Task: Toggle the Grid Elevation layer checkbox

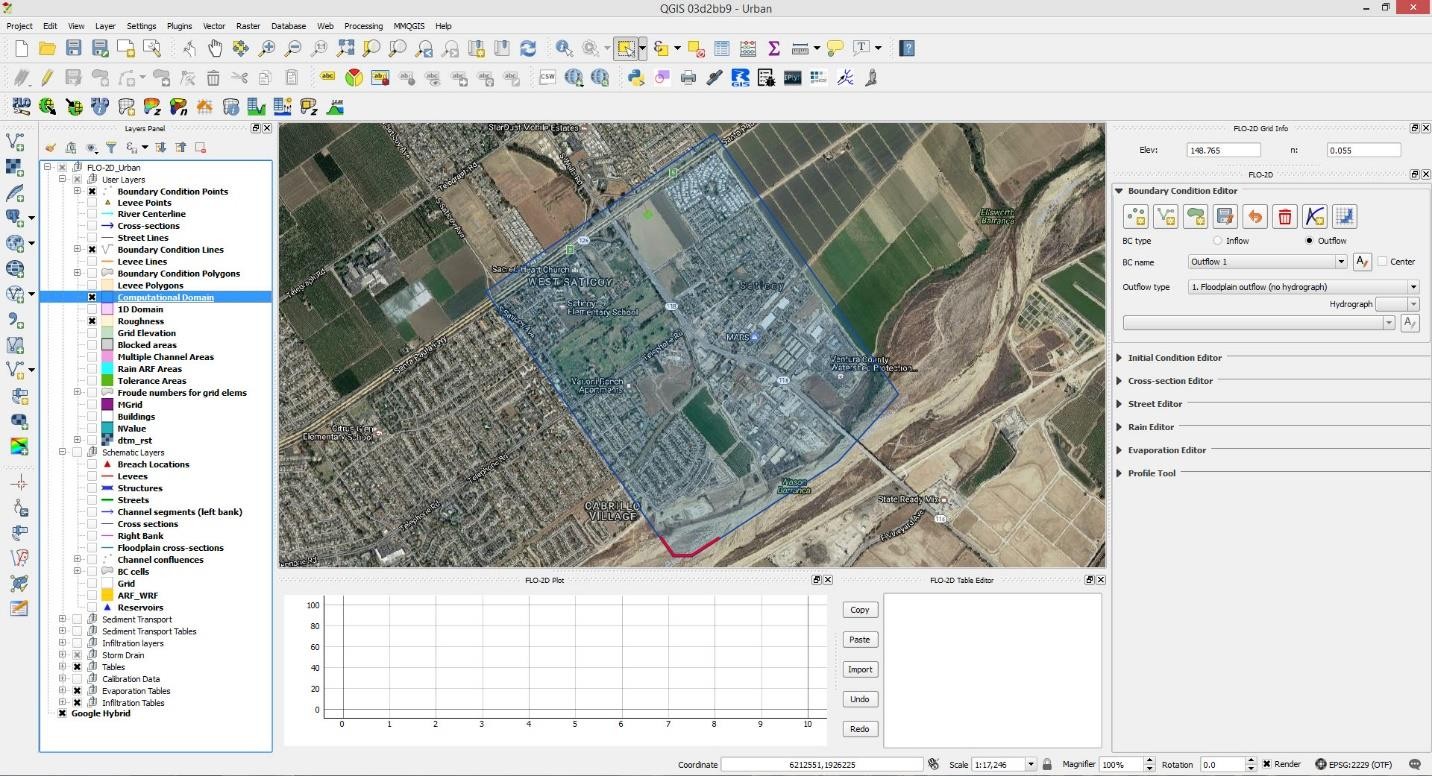Action: point(92,333)
